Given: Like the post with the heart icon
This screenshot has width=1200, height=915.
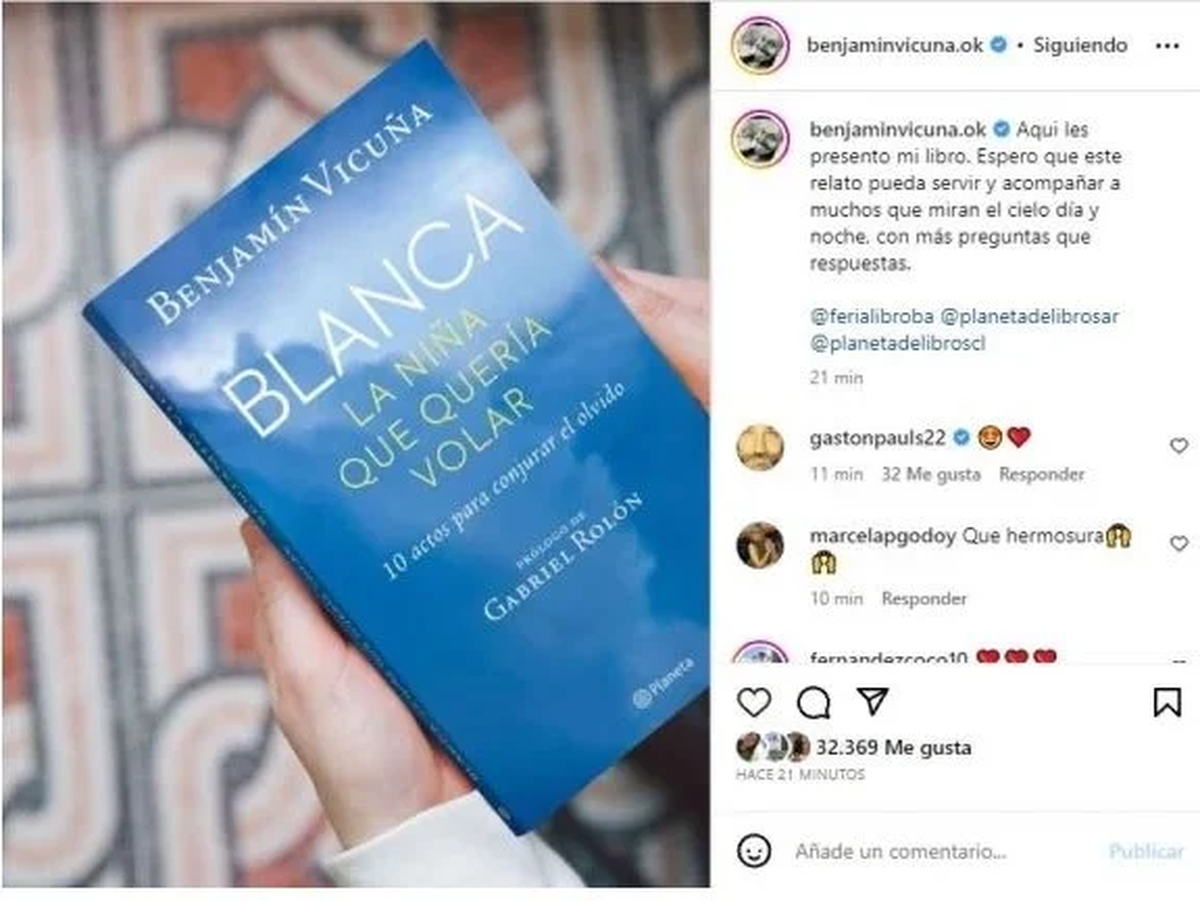Looking at the screenshot, I should coord(754,703).
